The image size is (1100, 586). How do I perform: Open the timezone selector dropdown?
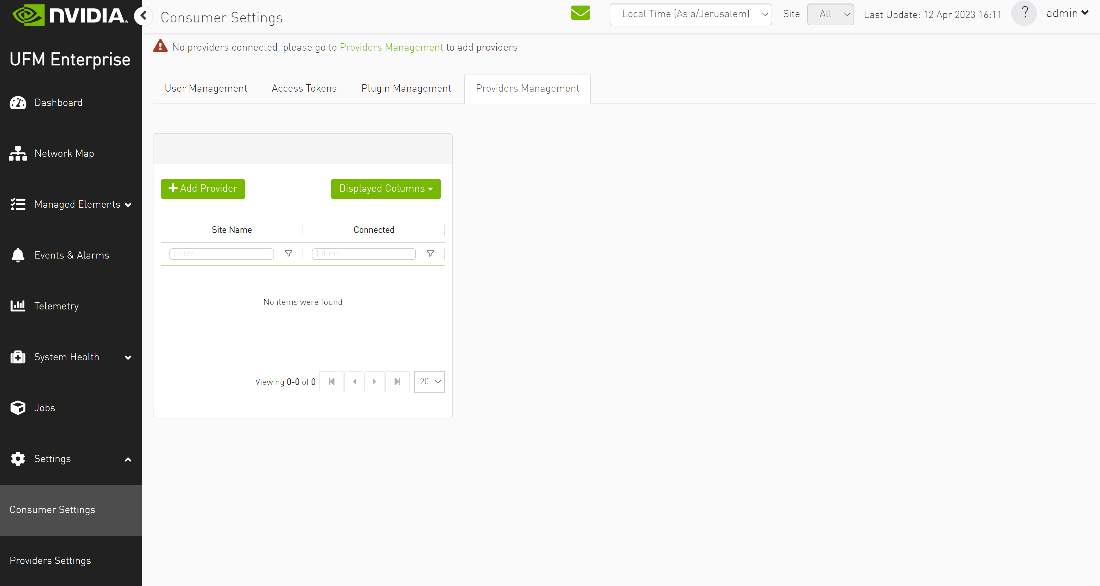pyautogui.click(x=689, y=14)
